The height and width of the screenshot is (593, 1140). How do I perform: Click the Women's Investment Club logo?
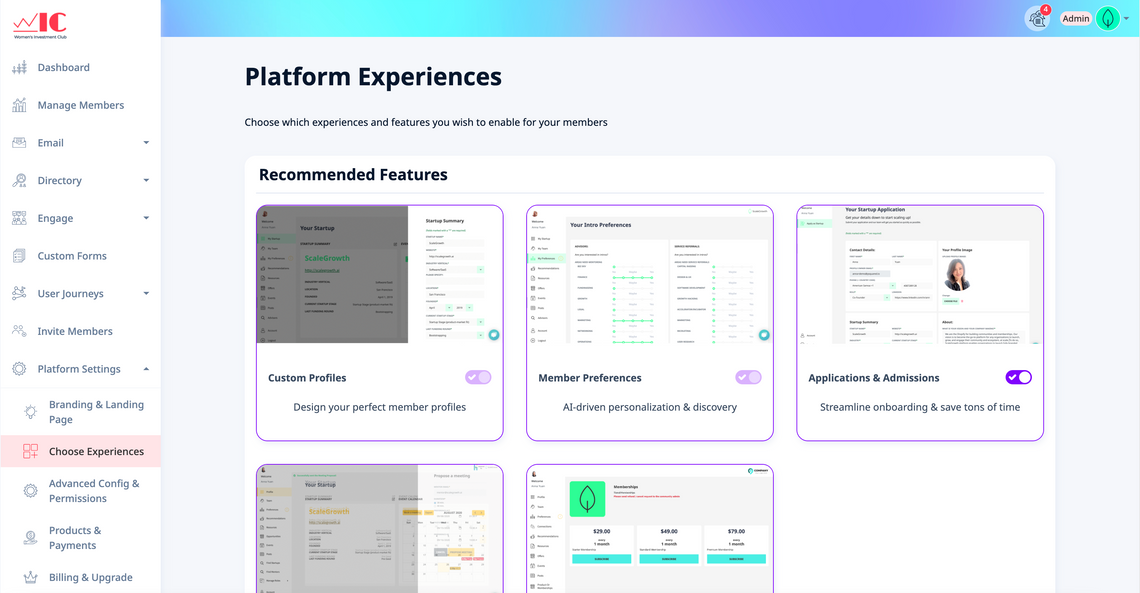(40, 25)
